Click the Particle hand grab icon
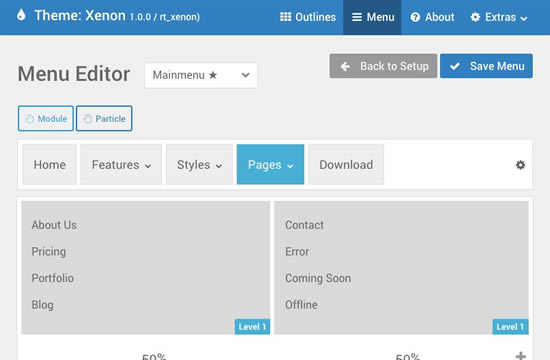The image size is (550, 360). click(88, 119)
